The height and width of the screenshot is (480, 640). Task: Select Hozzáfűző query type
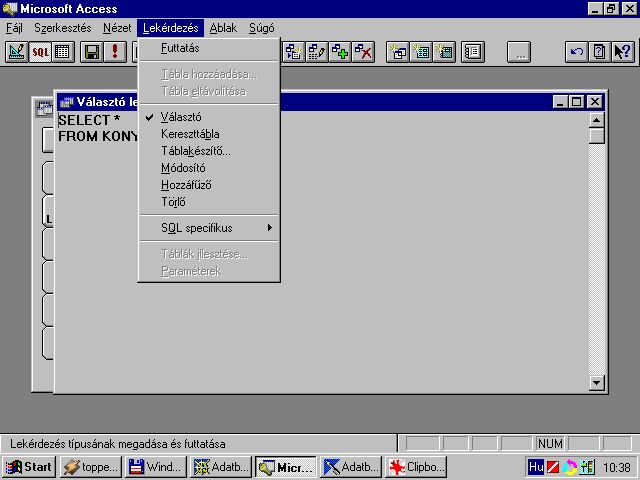coord(209,185)
